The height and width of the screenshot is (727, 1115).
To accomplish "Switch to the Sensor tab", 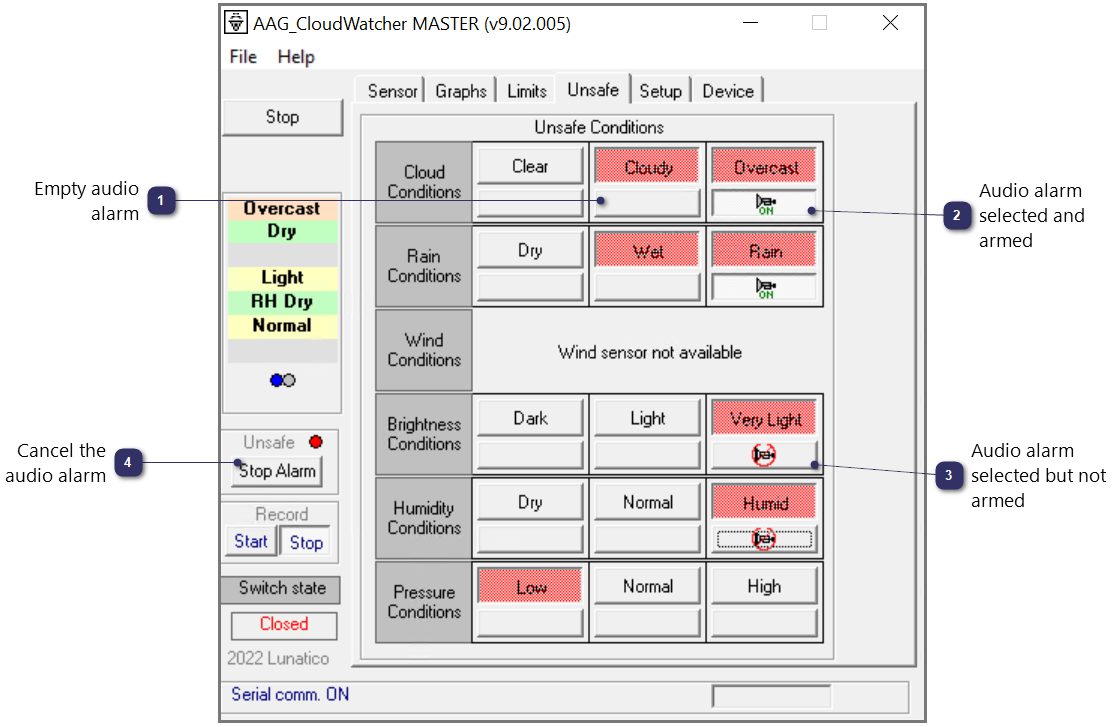I will tap(392, 91).
